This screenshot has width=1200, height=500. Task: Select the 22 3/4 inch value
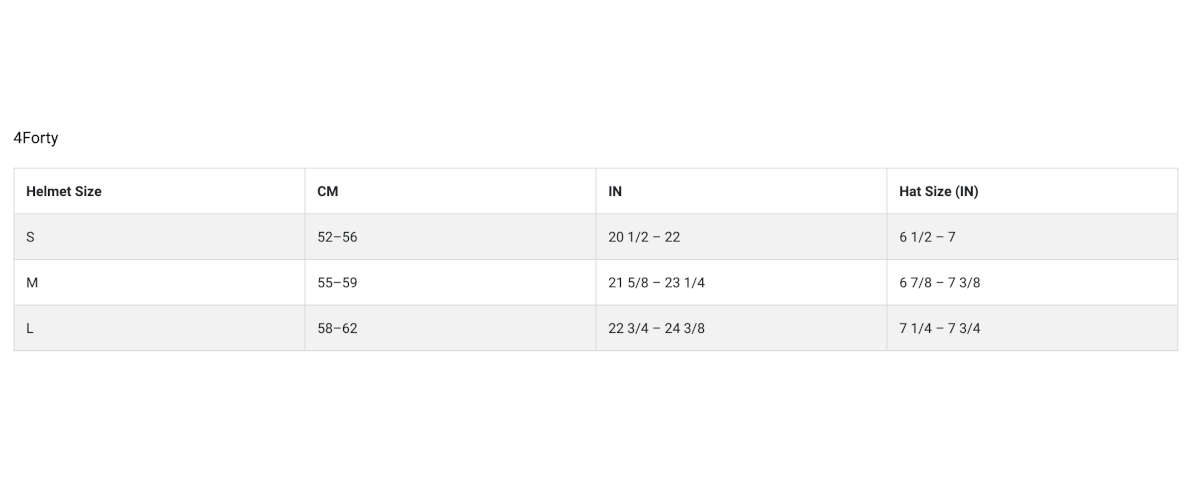coord(626,328)
